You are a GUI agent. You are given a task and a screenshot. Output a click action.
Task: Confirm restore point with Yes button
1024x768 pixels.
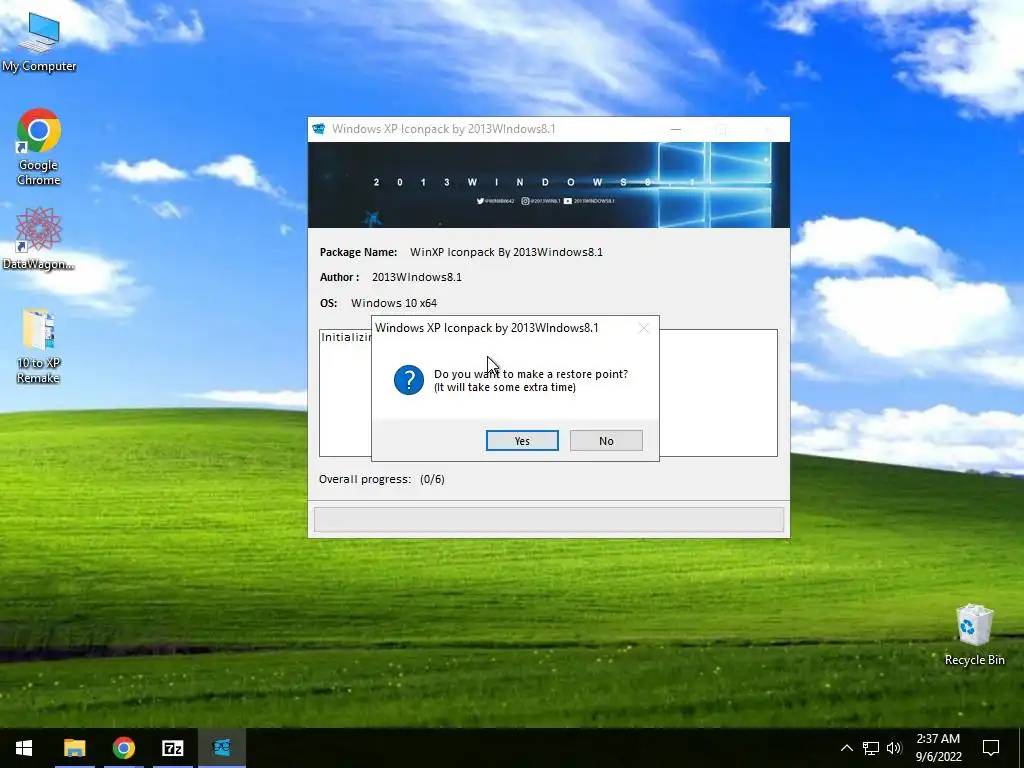(522, 441)
